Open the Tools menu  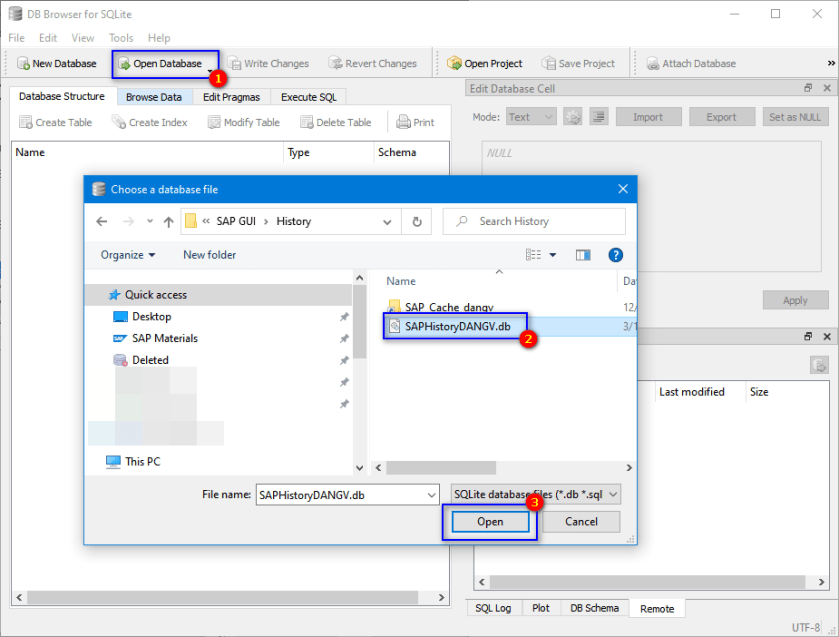pos(120,37)
